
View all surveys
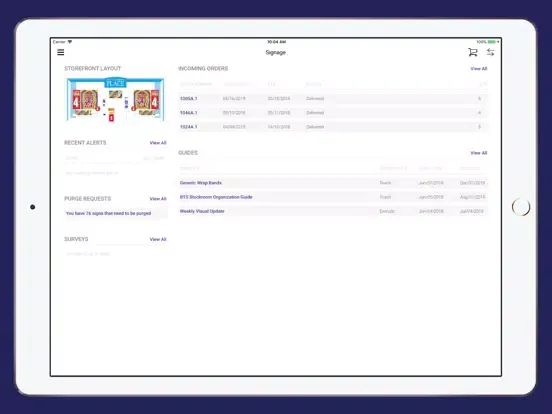[x=158, y=239]
